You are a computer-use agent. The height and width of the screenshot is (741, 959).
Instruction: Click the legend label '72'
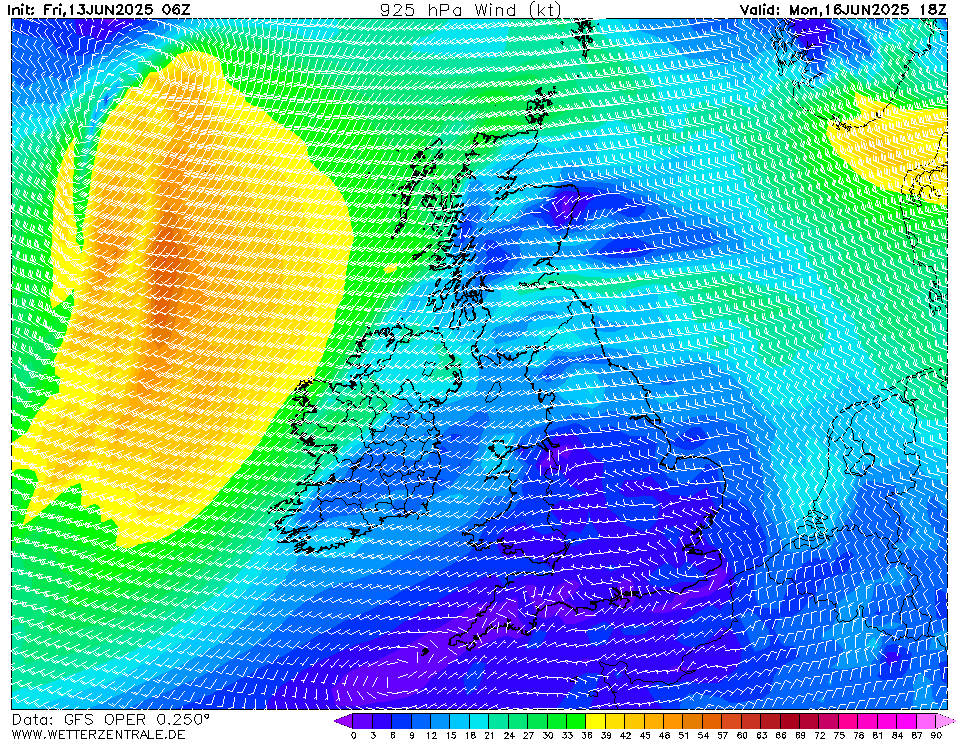[820, 735]
